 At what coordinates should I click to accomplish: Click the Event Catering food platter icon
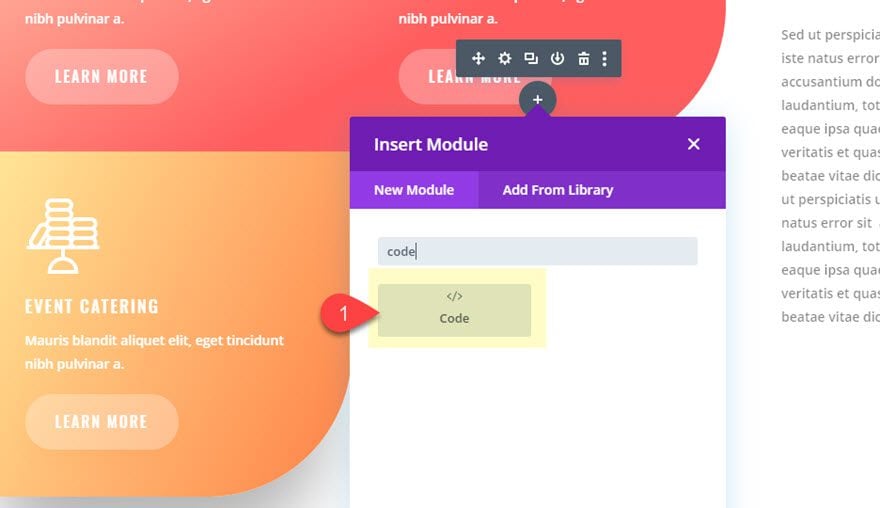pos(62,236)
